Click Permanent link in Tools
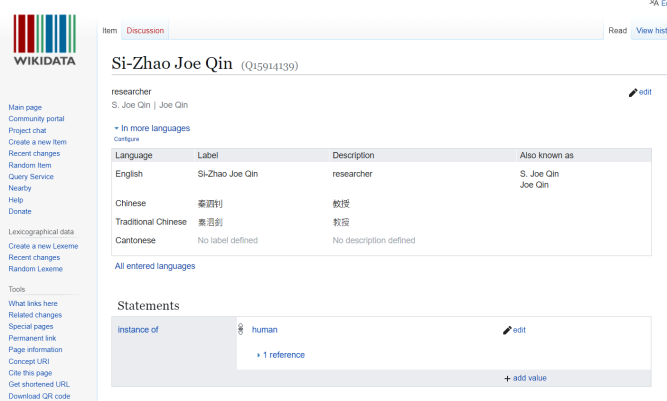 click(x=32, y=338)
